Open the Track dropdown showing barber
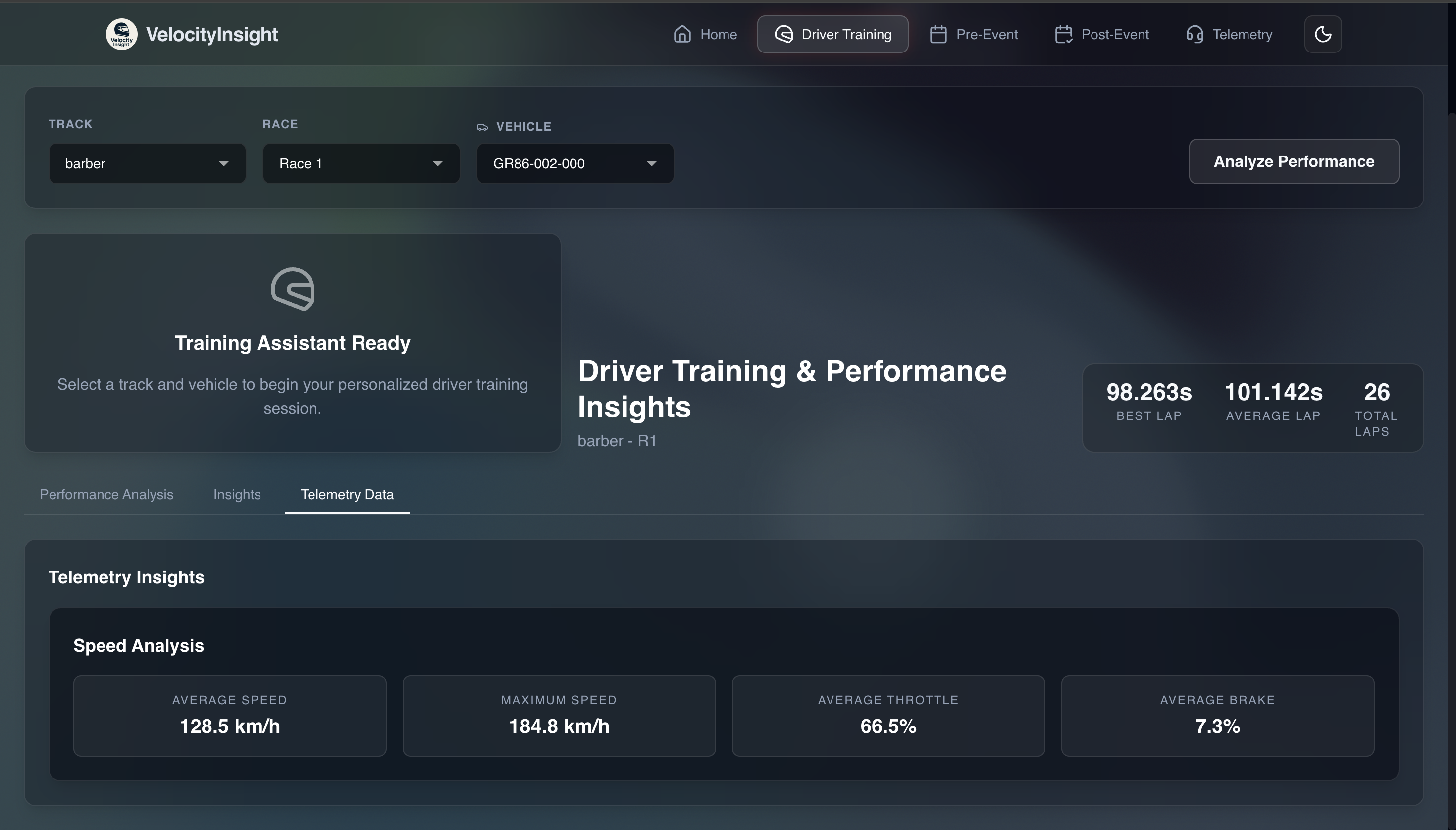This screenshot has width=1456, height=830. pos(147,163)
